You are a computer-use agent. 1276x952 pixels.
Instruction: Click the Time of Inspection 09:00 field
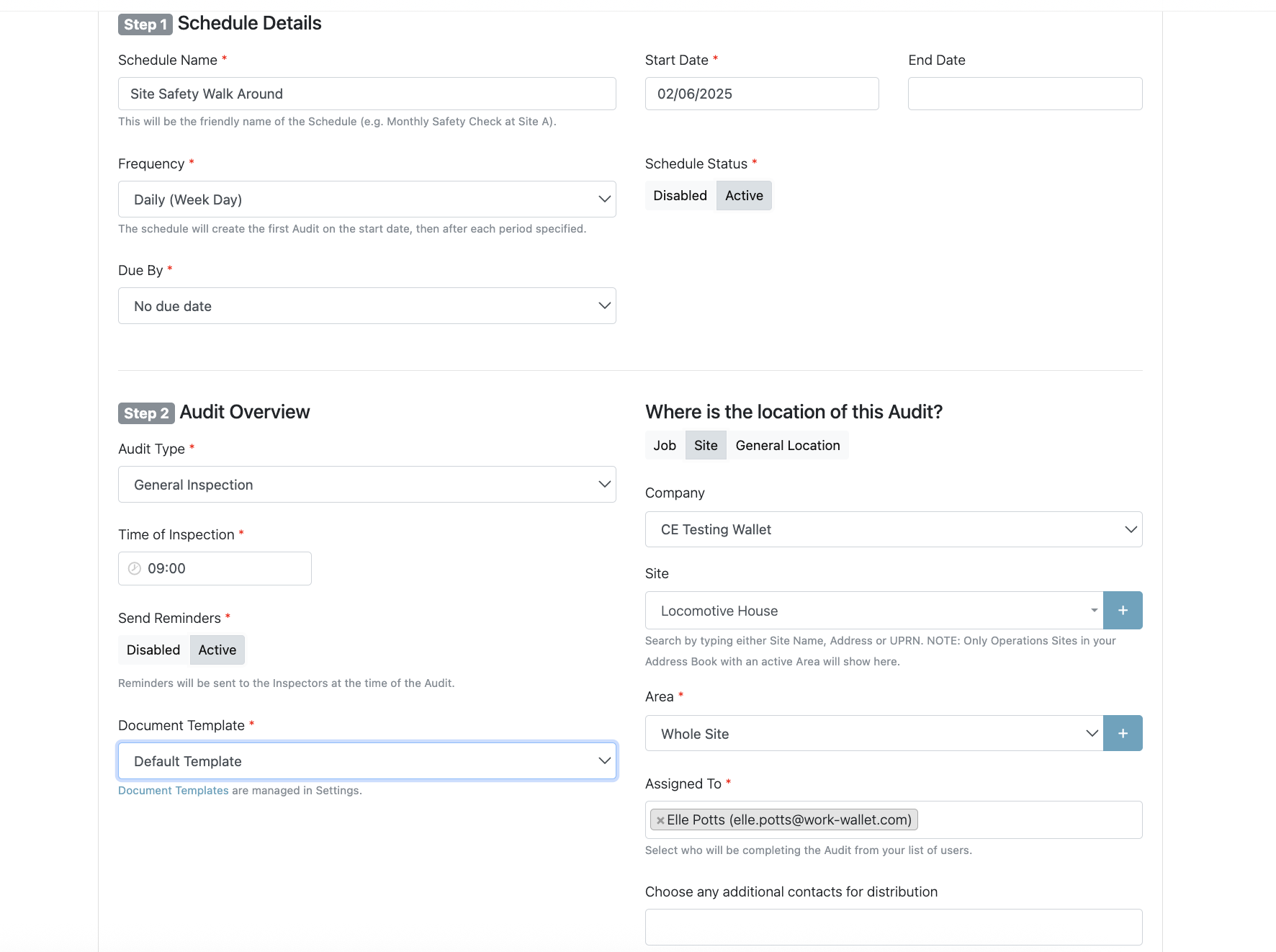point(215,568)
